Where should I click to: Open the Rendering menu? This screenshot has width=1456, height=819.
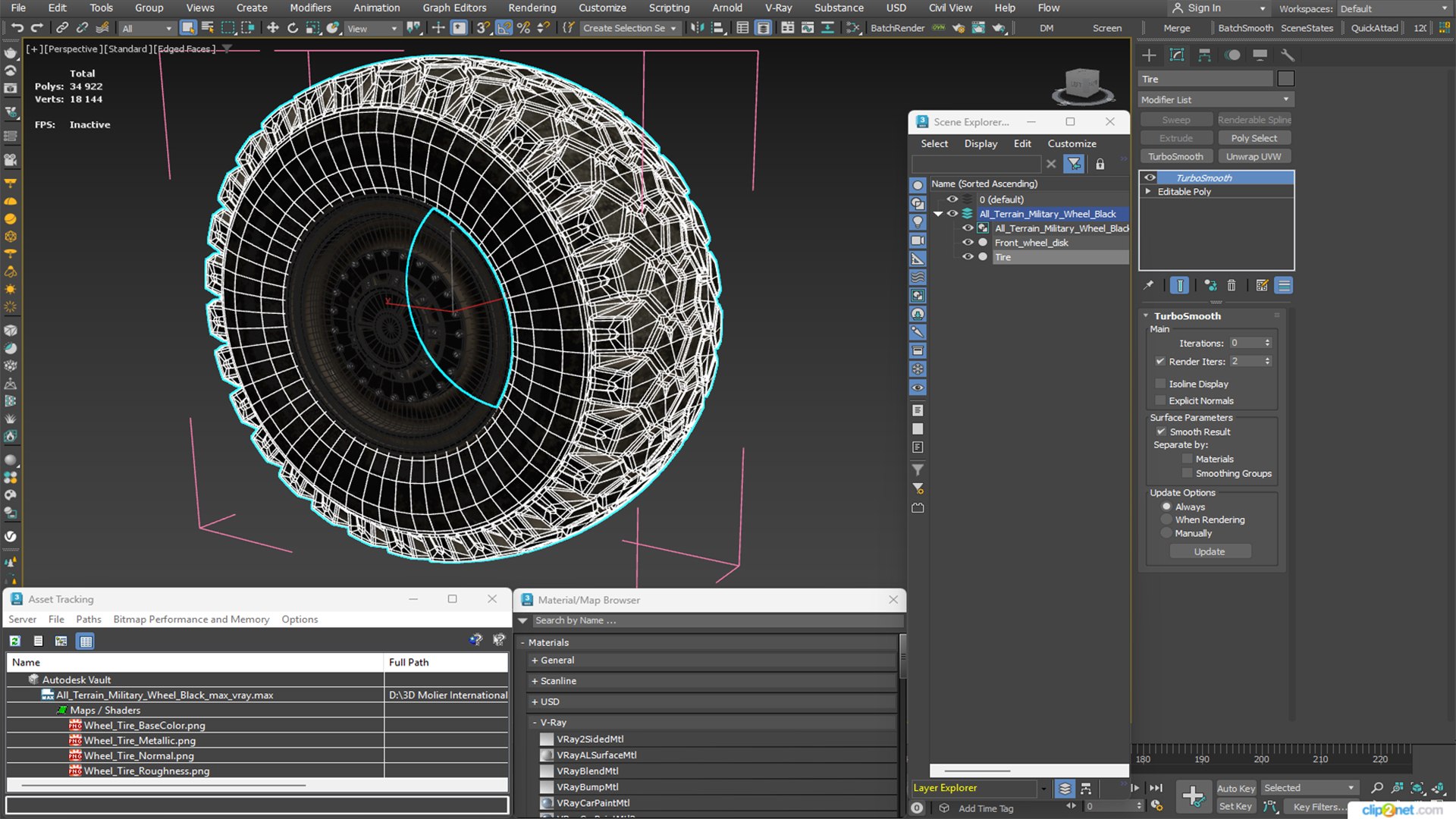pyautogui.click(x=532, y=8)
